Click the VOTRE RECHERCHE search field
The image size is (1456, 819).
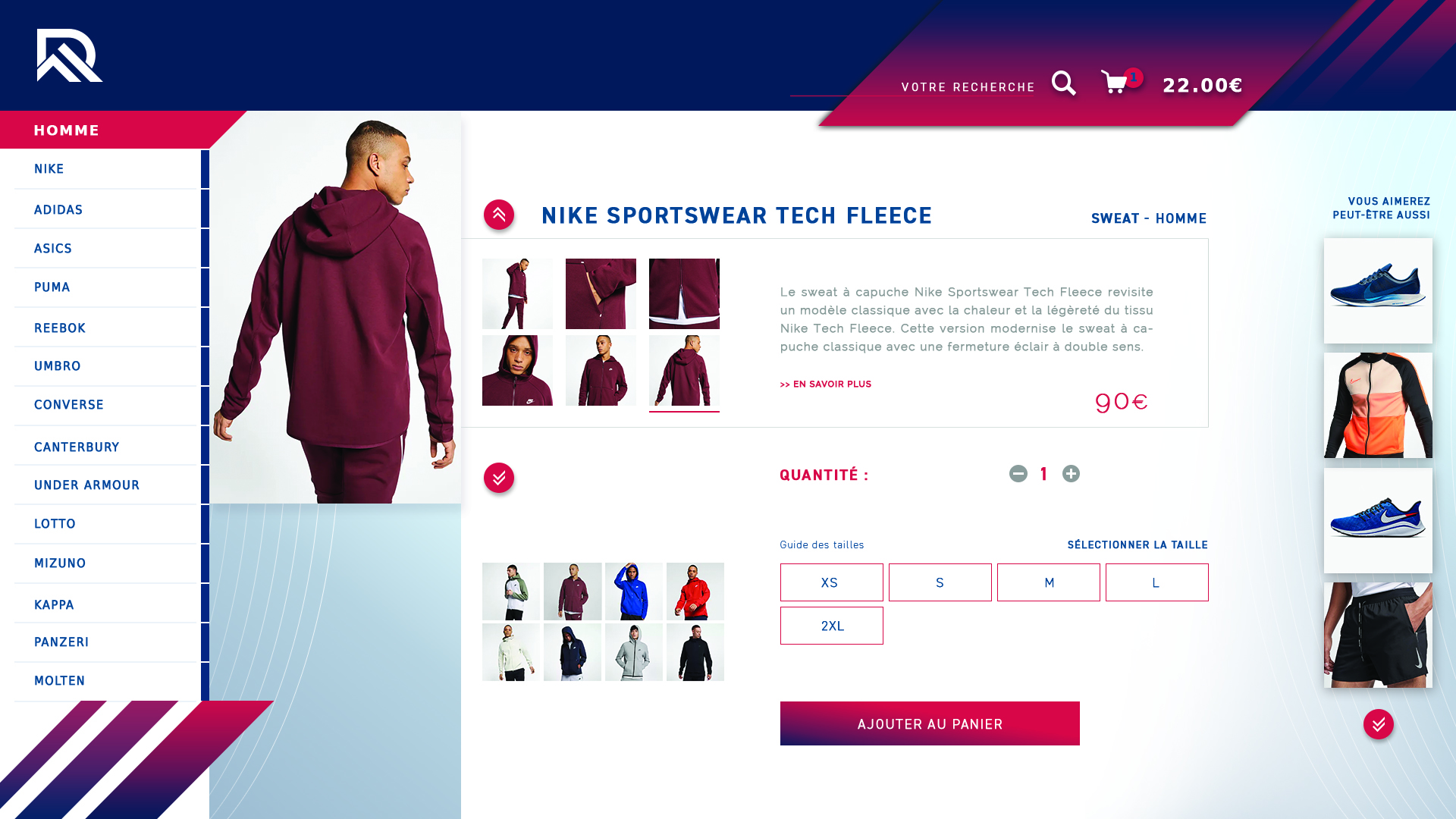912,86
